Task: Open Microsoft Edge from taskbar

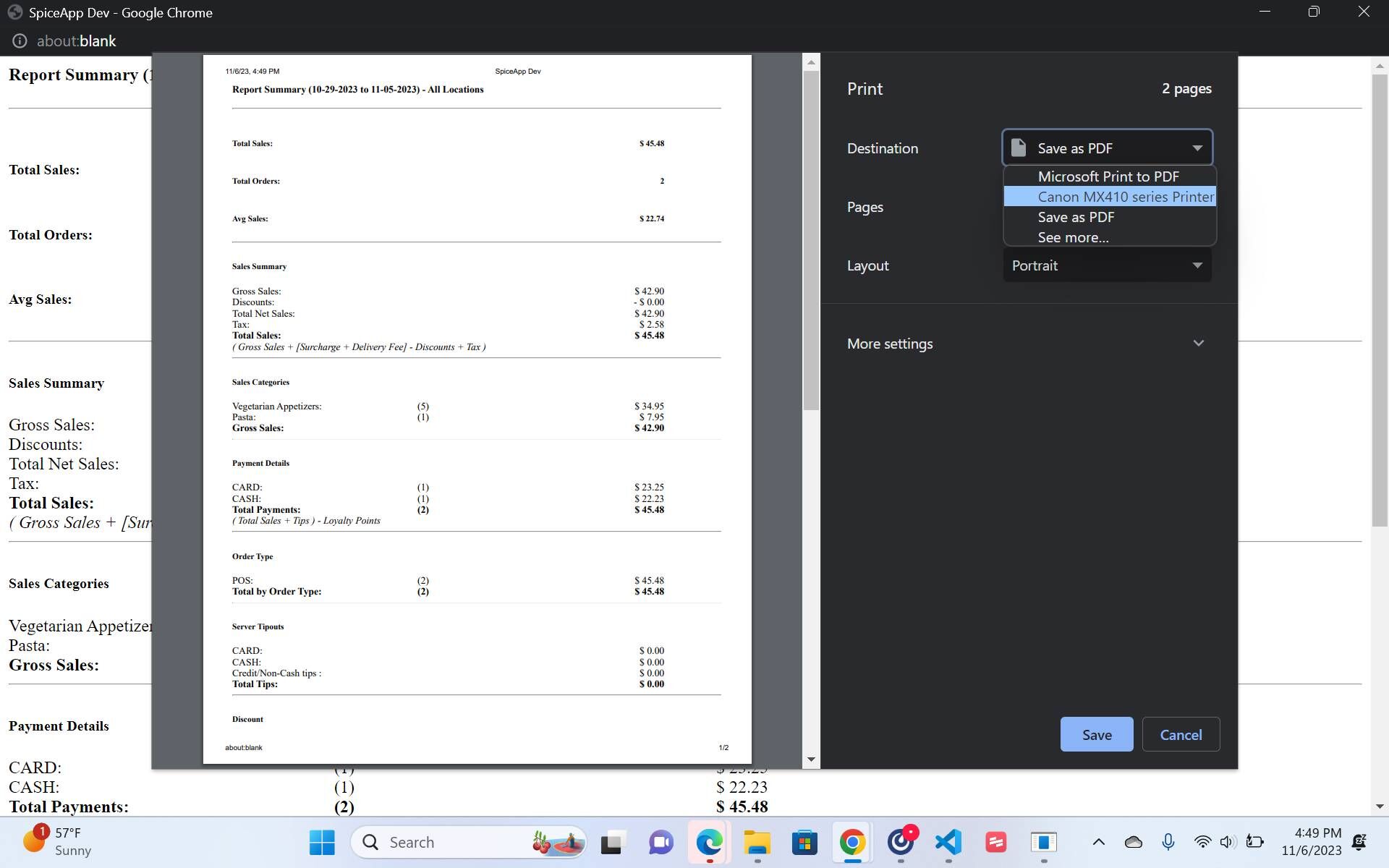Action: [709, 842]
